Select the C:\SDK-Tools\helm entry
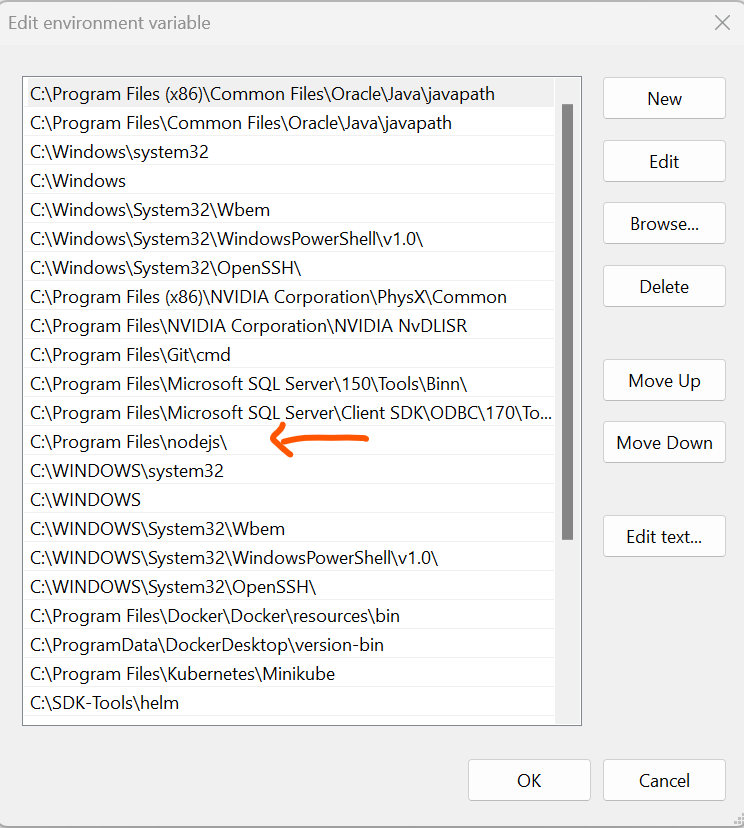 105,703
